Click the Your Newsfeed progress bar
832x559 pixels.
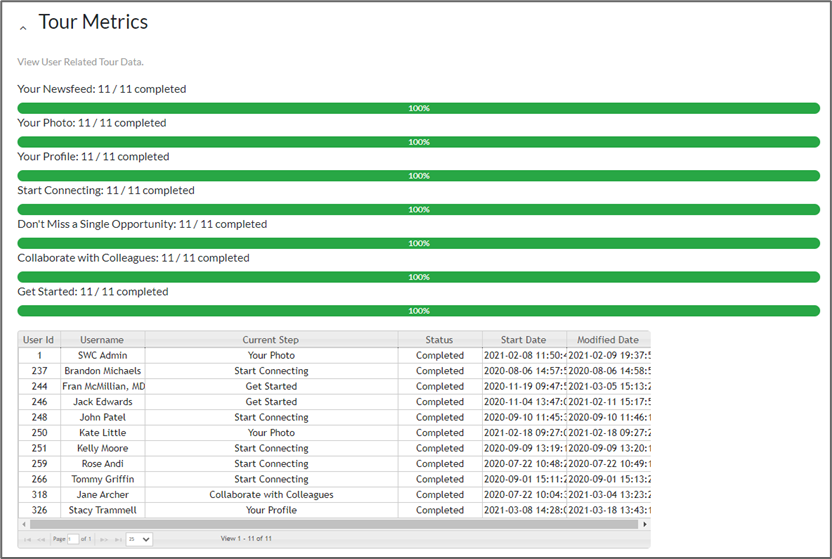[418, 108]
